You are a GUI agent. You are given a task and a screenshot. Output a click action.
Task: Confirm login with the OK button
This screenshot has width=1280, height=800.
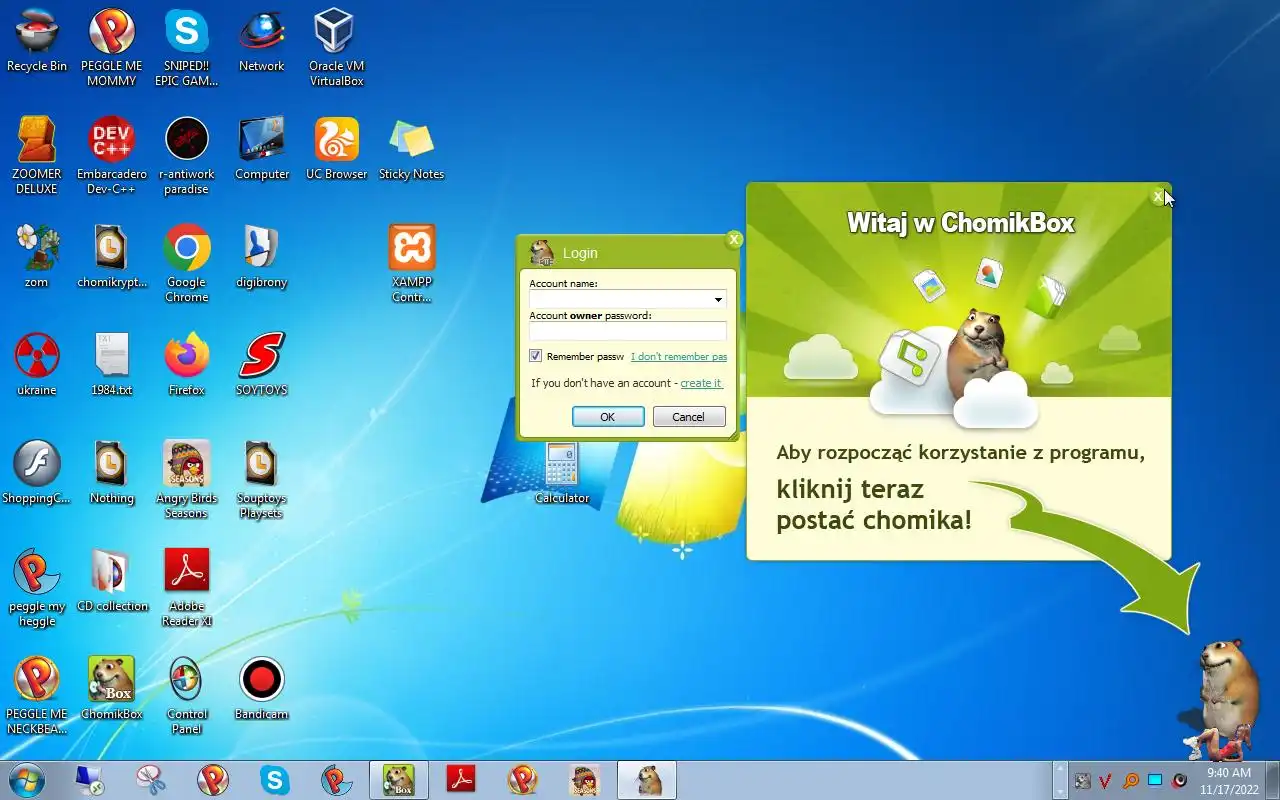(608, 417)
